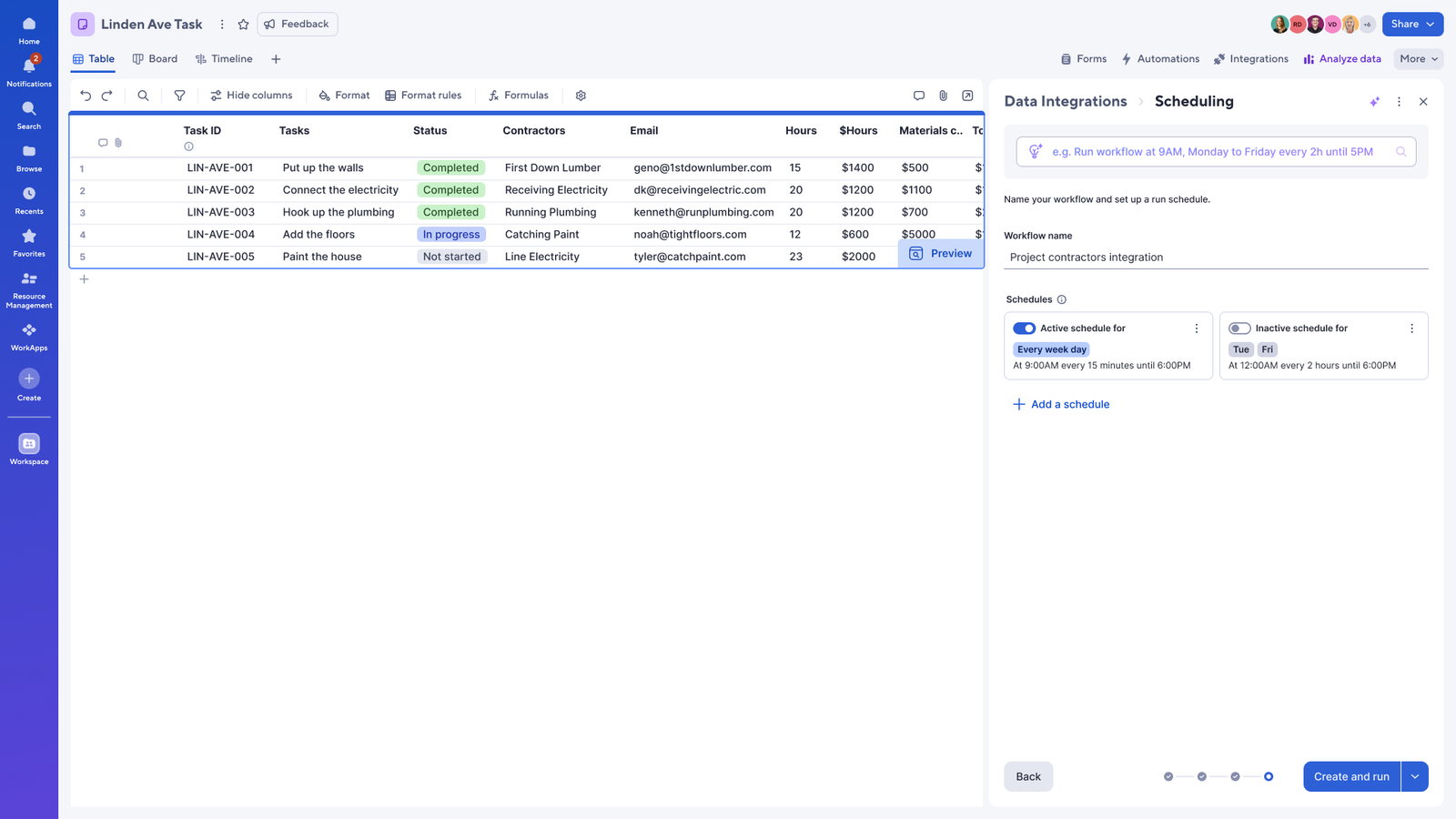Open the filter funnel icon
1456x819 pixels.
point(179,96)
